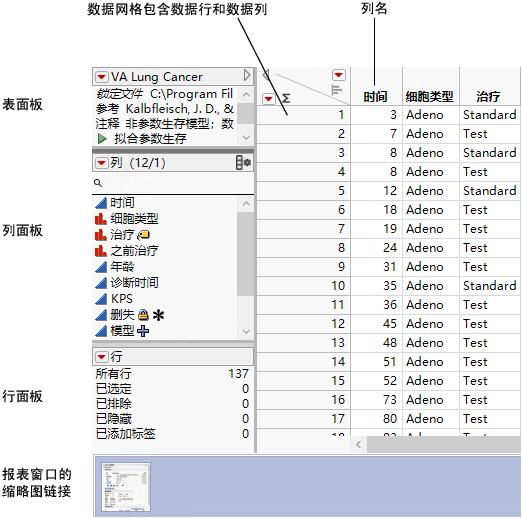Select the 删失 continuous column icon
Screen dimensions: 523x519
[101, 315]
